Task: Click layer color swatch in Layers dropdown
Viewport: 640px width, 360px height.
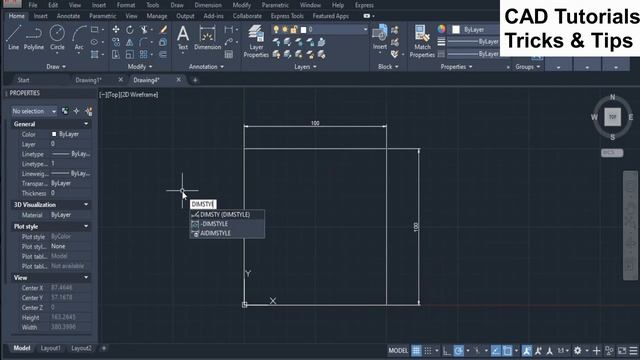Action: click(303, 30)
